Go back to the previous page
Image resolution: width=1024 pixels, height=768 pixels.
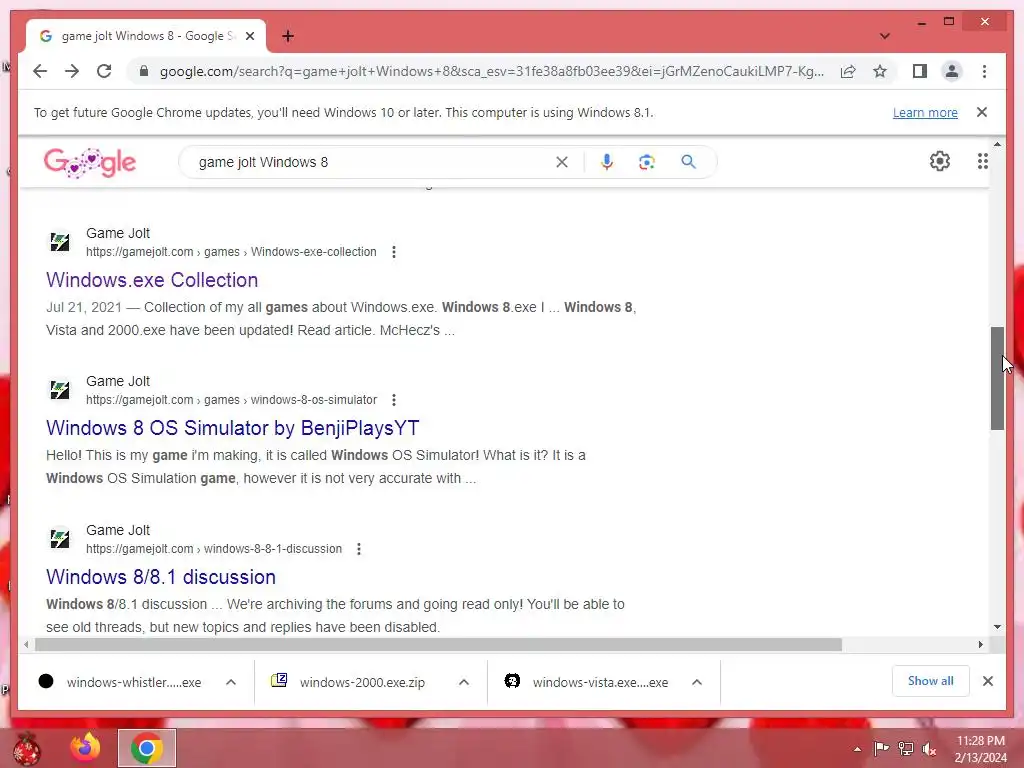[40, 71]
